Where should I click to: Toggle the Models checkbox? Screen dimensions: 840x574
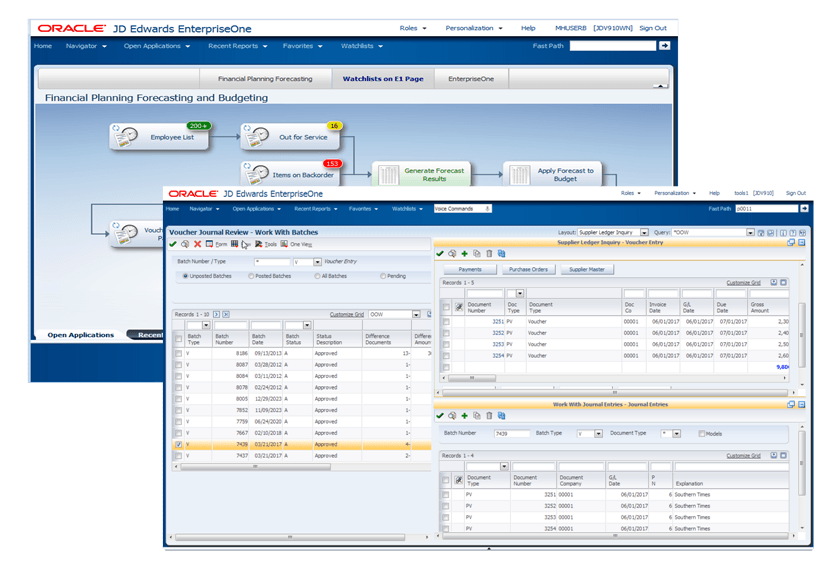pos(701,434)
